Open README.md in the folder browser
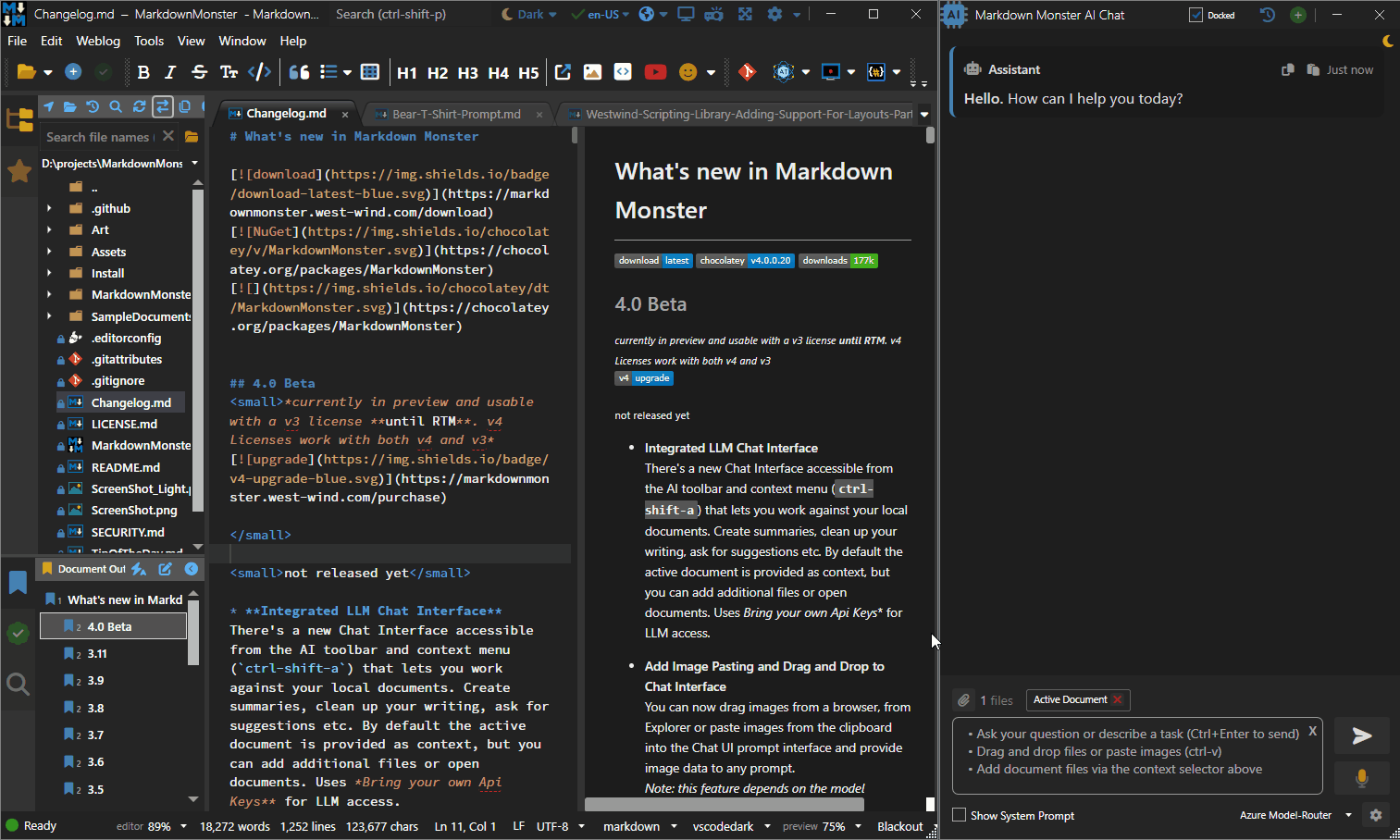 point(126,467)
